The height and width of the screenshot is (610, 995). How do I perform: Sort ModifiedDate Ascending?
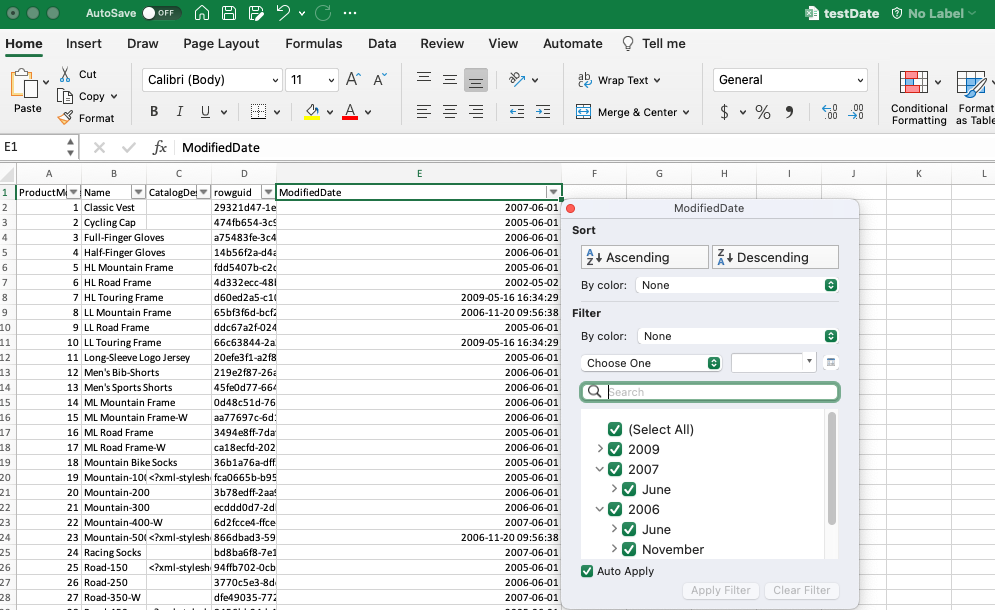coord(645,257)
